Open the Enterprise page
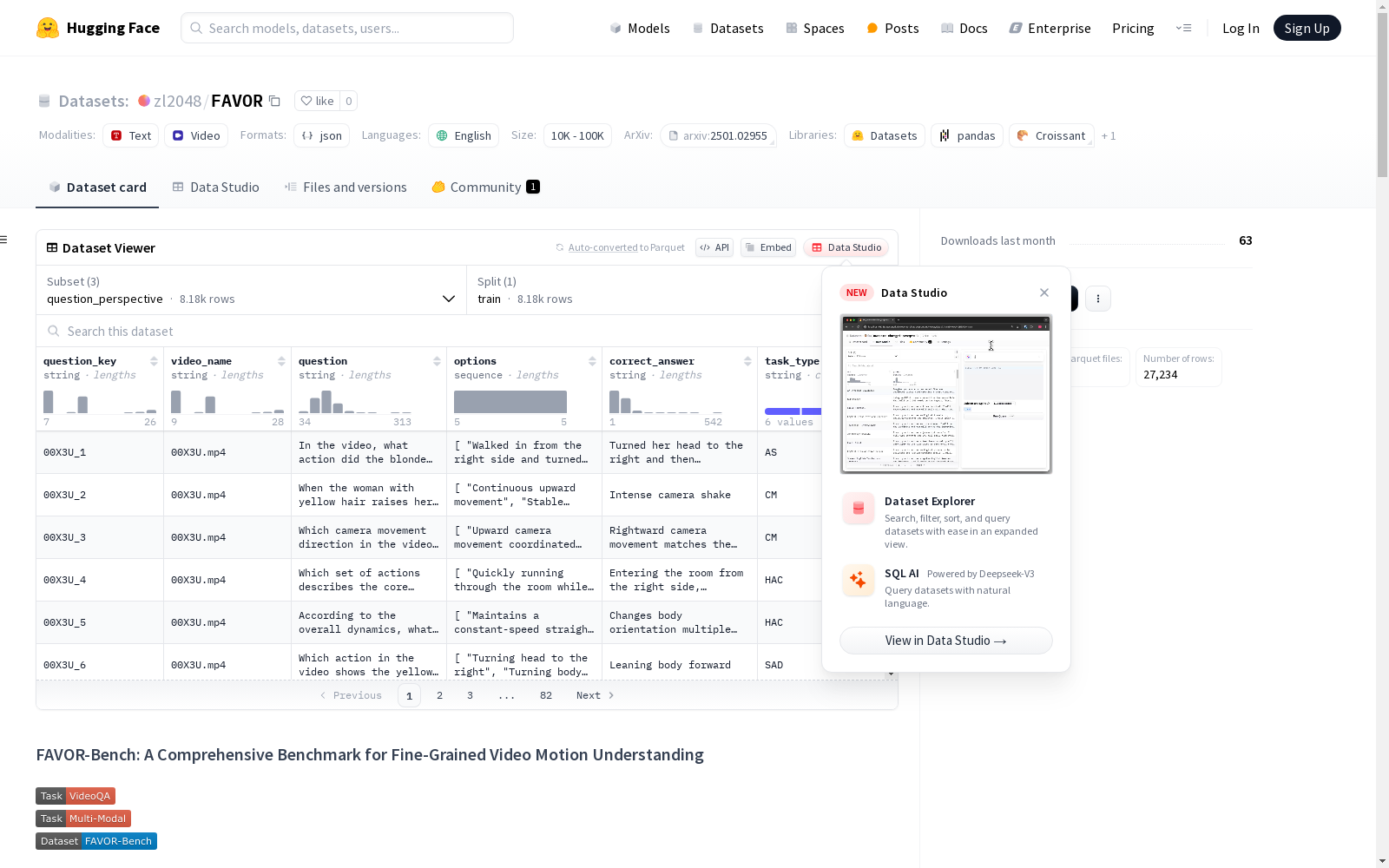 [1050, 28]
